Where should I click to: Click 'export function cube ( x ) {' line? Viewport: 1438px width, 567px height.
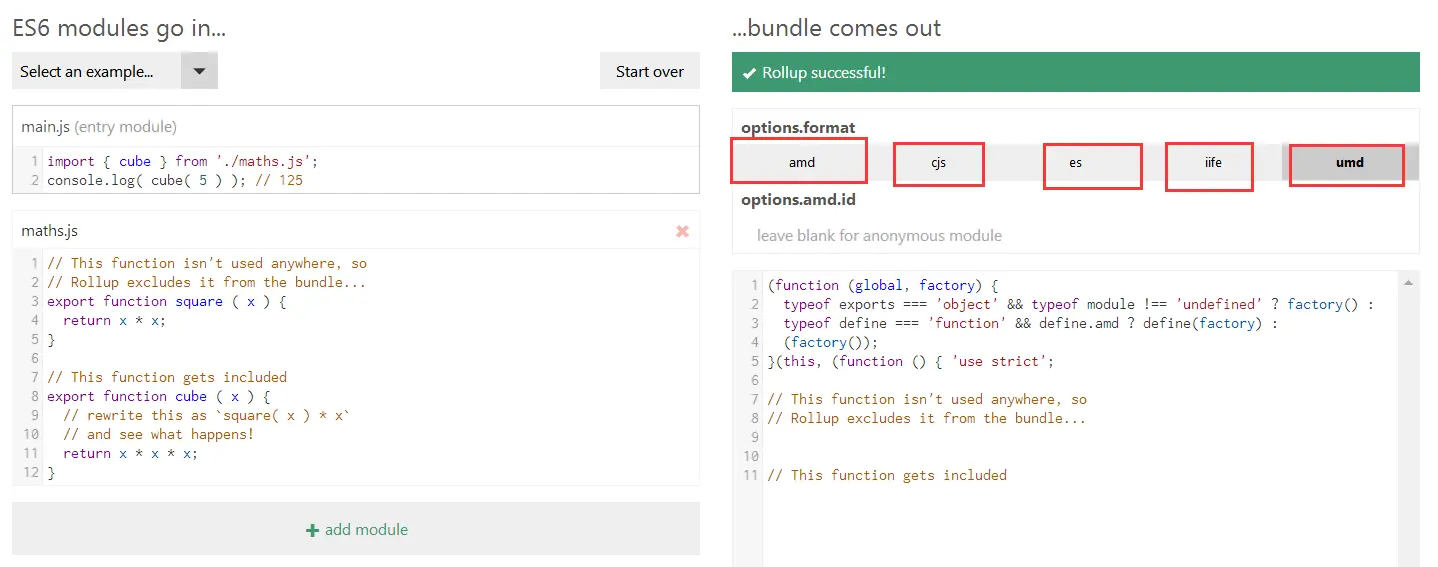(159, 396)
